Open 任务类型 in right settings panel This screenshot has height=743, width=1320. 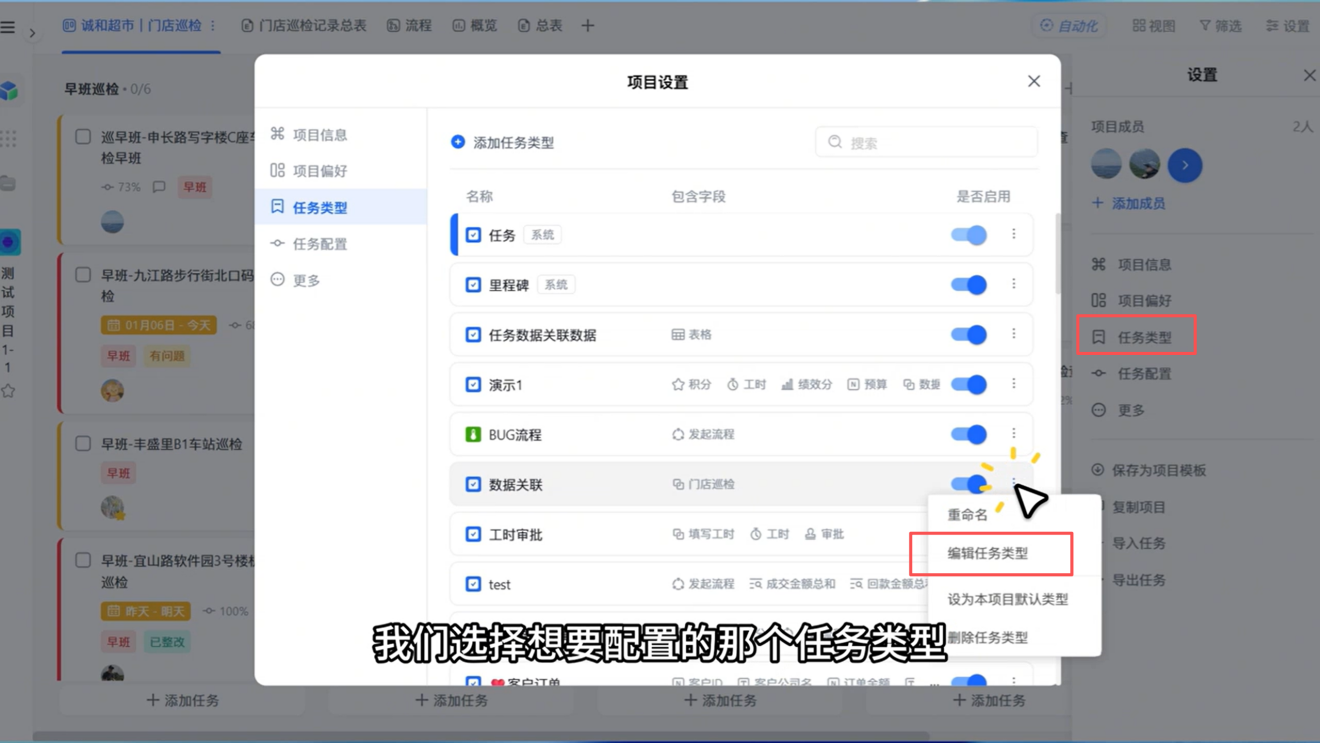click(1133, 337)
